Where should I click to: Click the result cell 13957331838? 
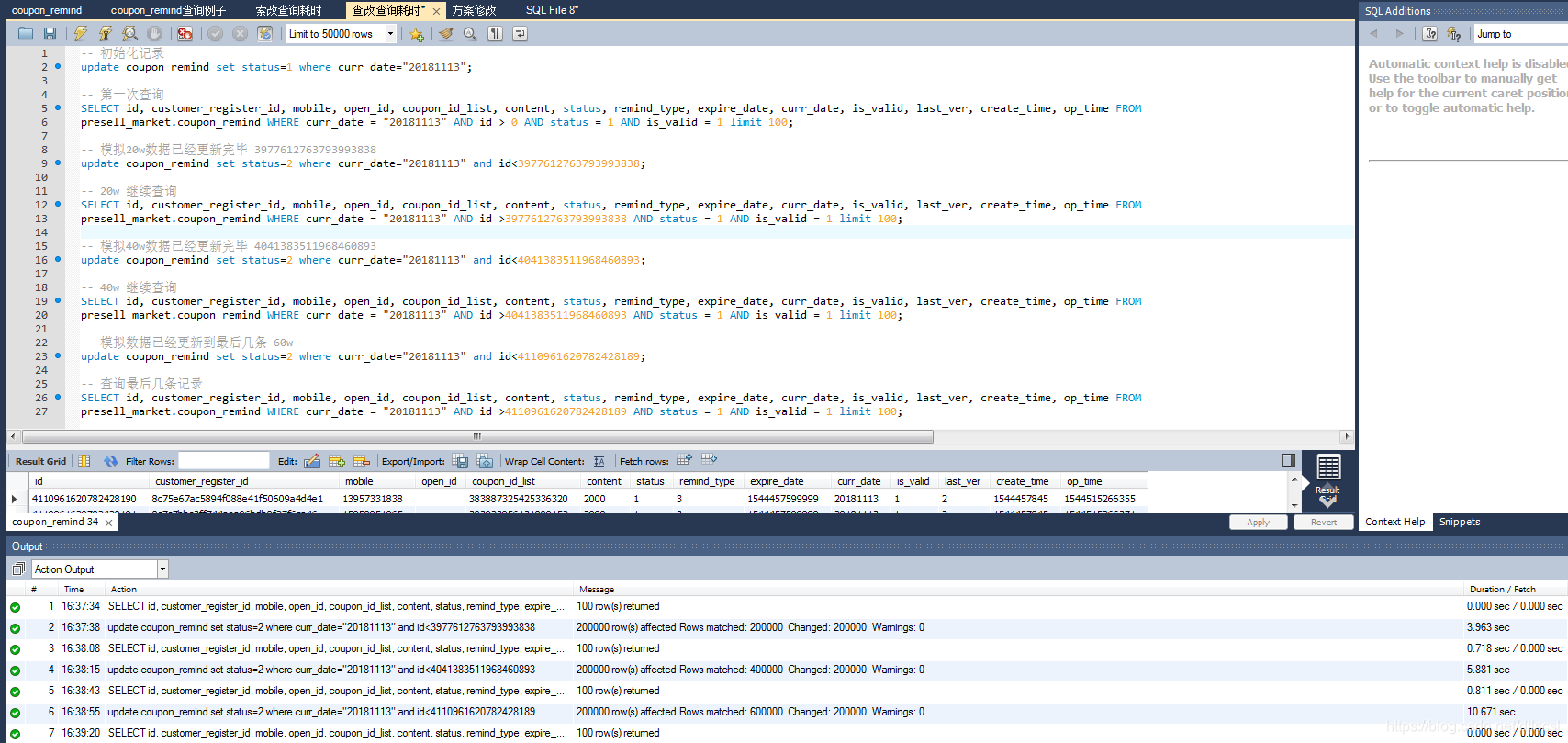373,499
